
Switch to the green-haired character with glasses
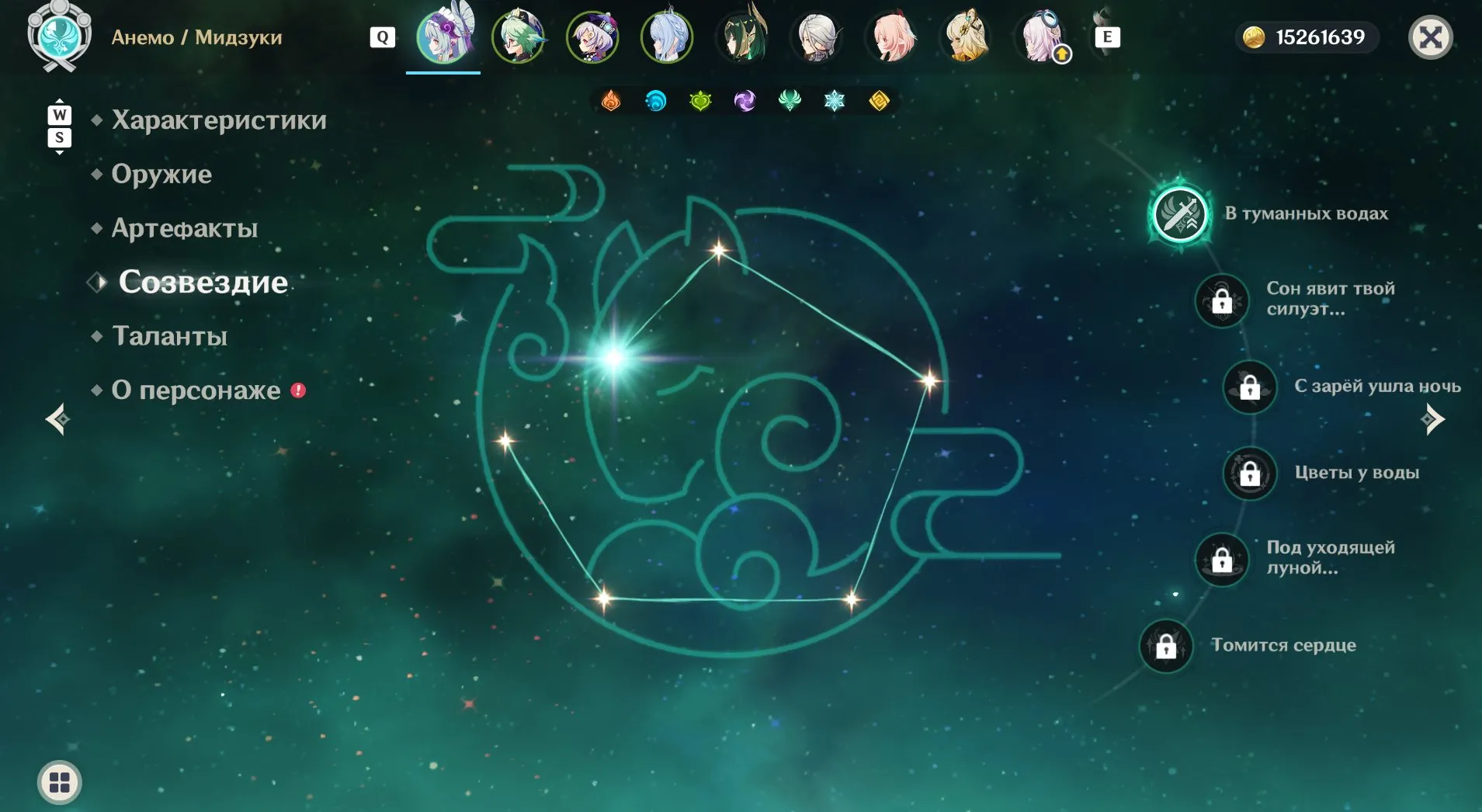pos(518,36)
